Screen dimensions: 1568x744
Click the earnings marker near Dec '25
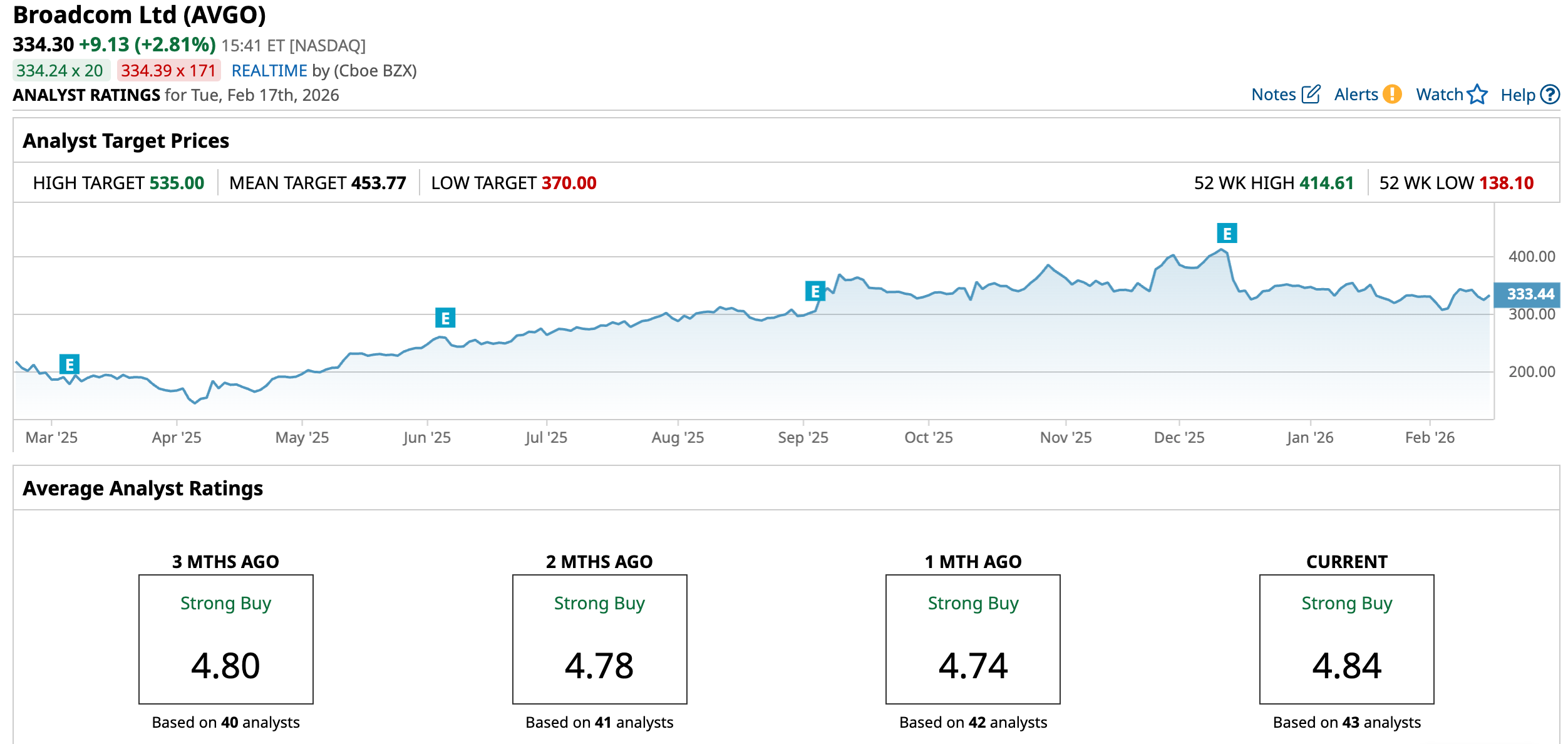pos(1227,234)
